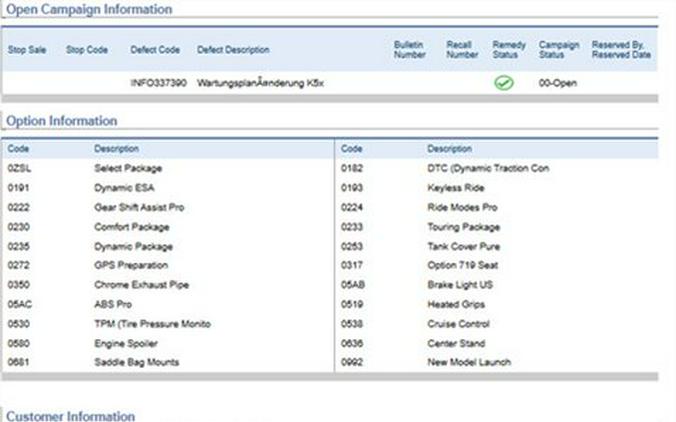The height and width of the screenshot is (422, 676).
Task: Select defect code INFO337390
Action: tap(158, 83)
